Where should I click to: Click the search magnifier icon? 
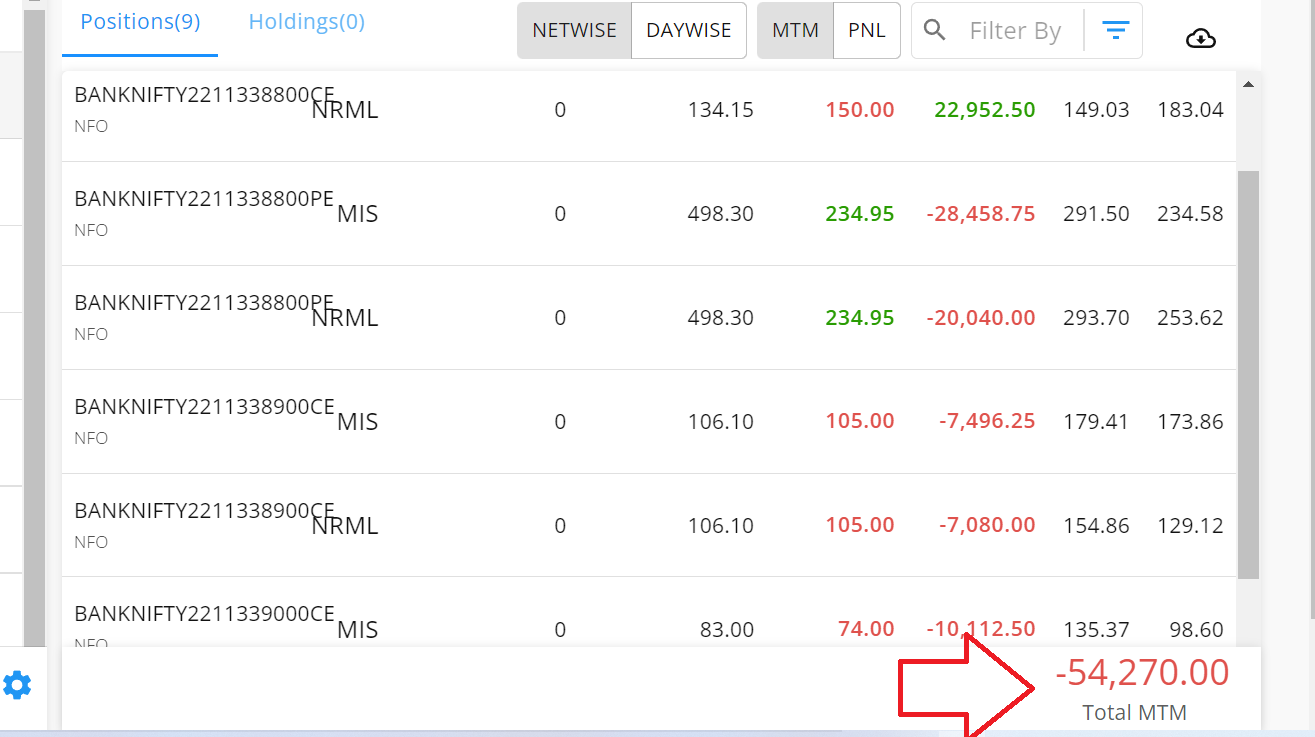point(935,30)
